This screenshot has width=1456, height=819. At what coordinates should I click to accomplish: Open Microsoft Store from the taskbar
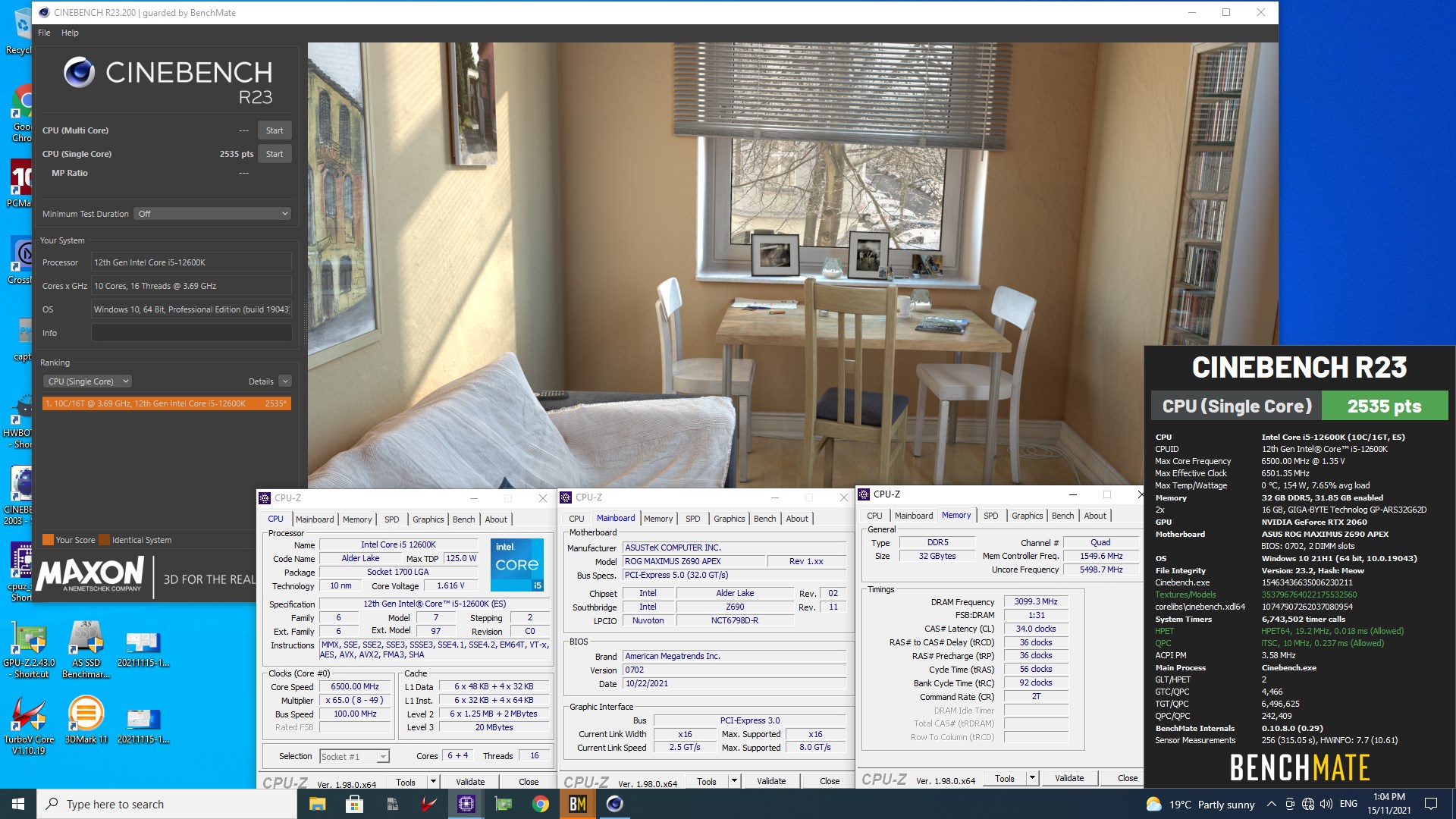click(354, 804)
